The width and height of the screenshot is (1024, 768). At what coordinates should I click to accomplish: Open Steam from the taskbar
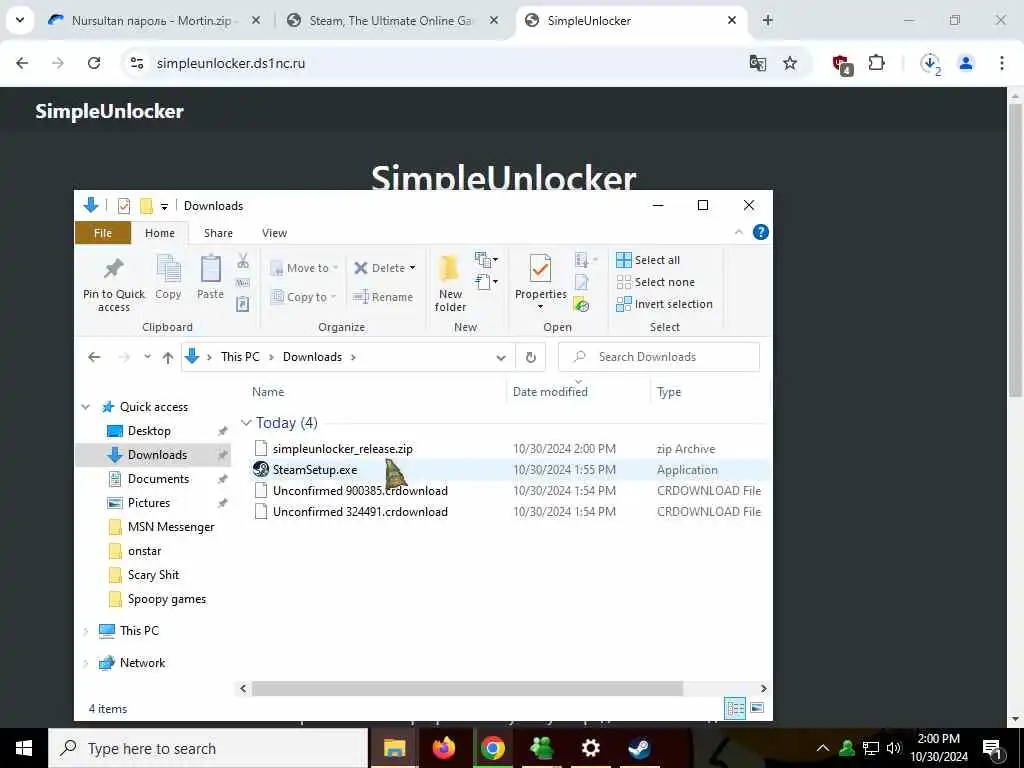[639, 748]
